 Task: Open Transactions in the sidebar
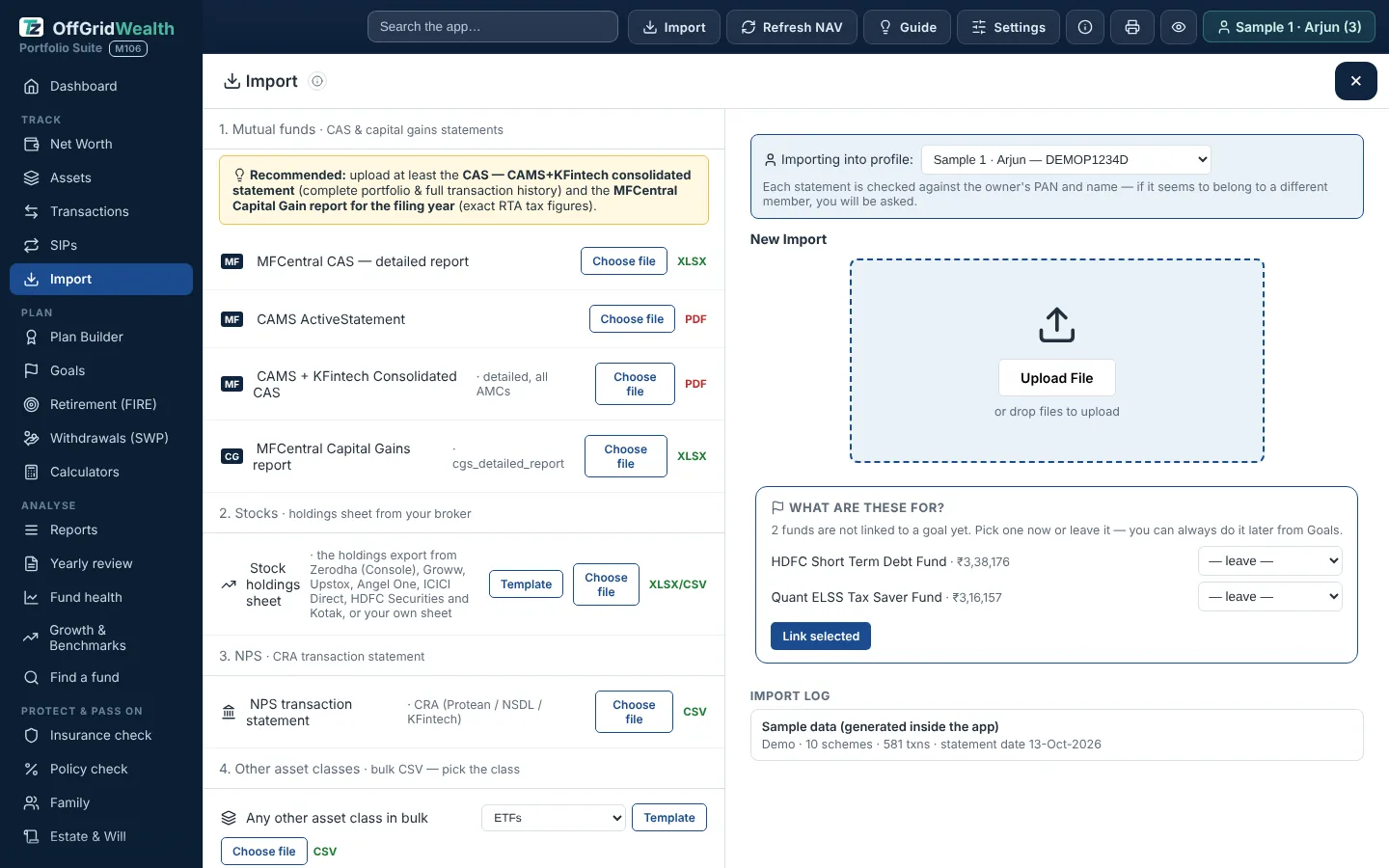click(101, 211)
